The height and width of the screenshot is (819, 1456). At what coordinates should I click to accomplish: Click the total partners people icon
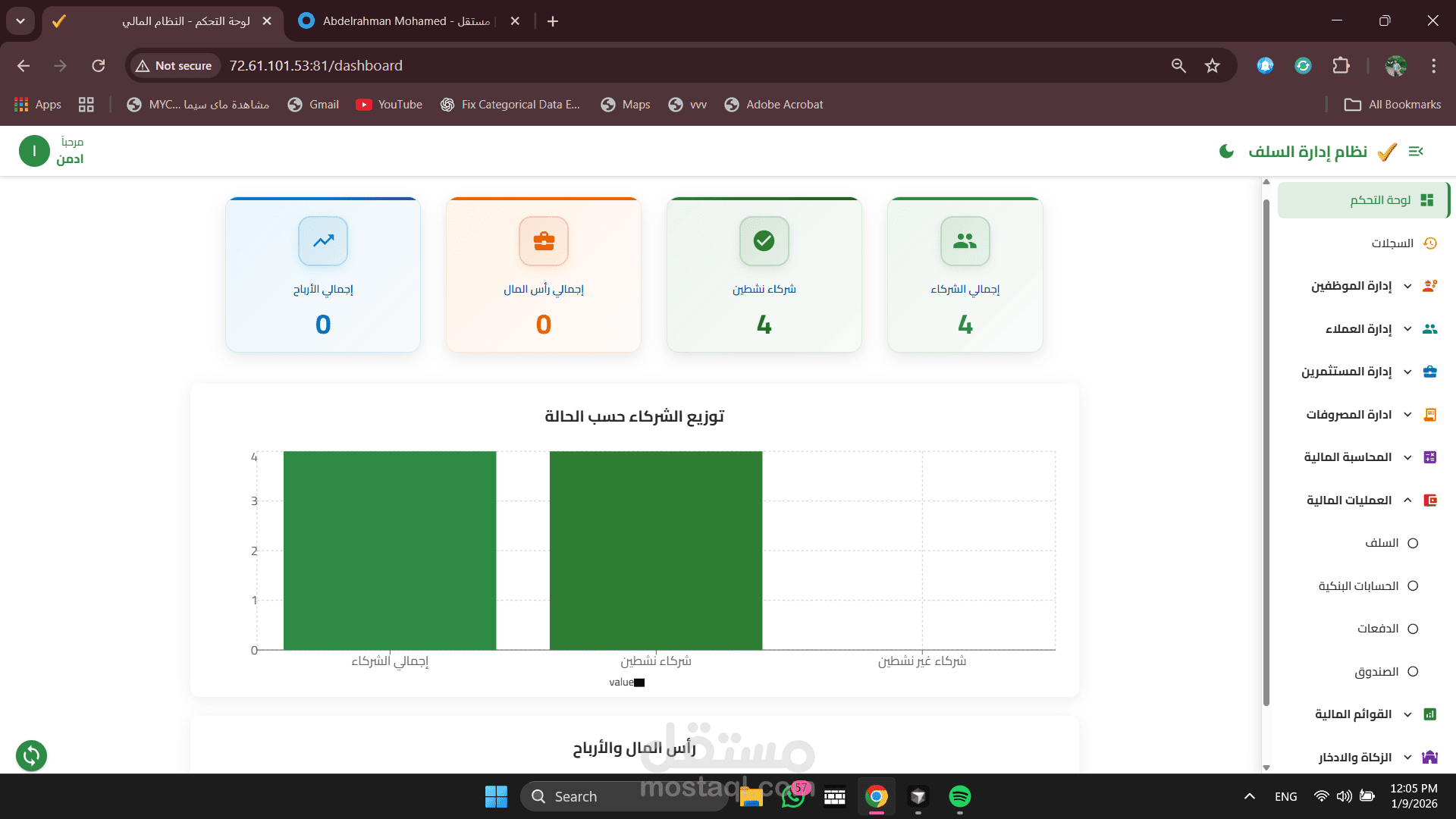point(965,241)
